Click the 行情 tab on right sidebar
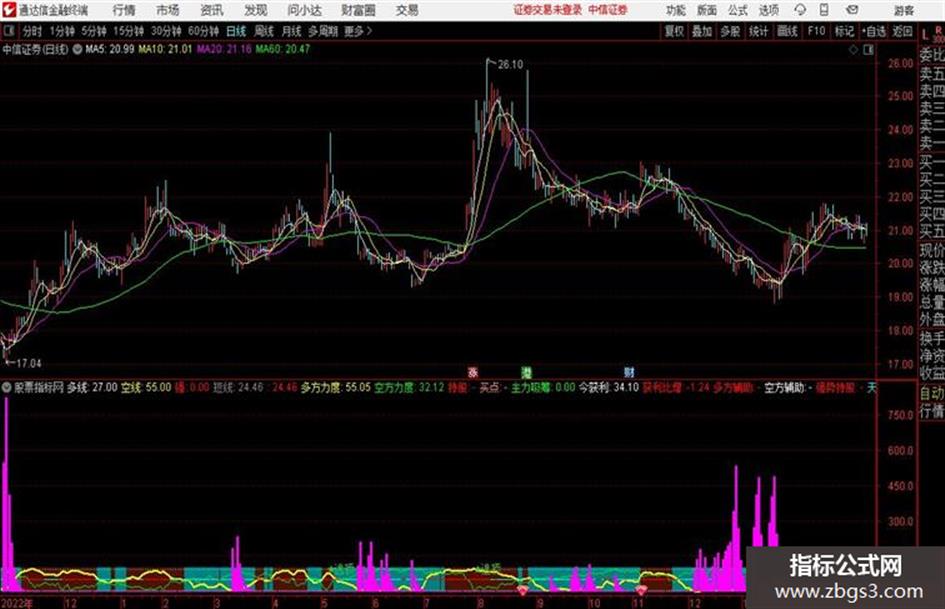The height and width of the screenshot is (609, 945). click(x=931, y=412)
